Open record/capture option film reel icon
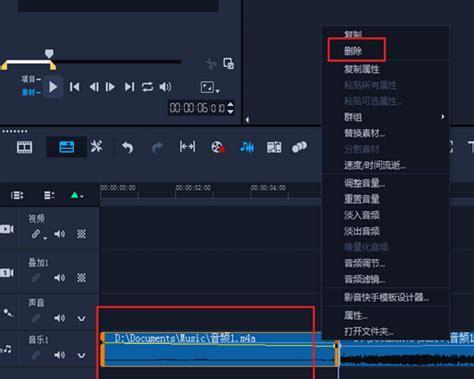Image resolution: width=474 pixels, height=379 pixels. pos(218,147)
